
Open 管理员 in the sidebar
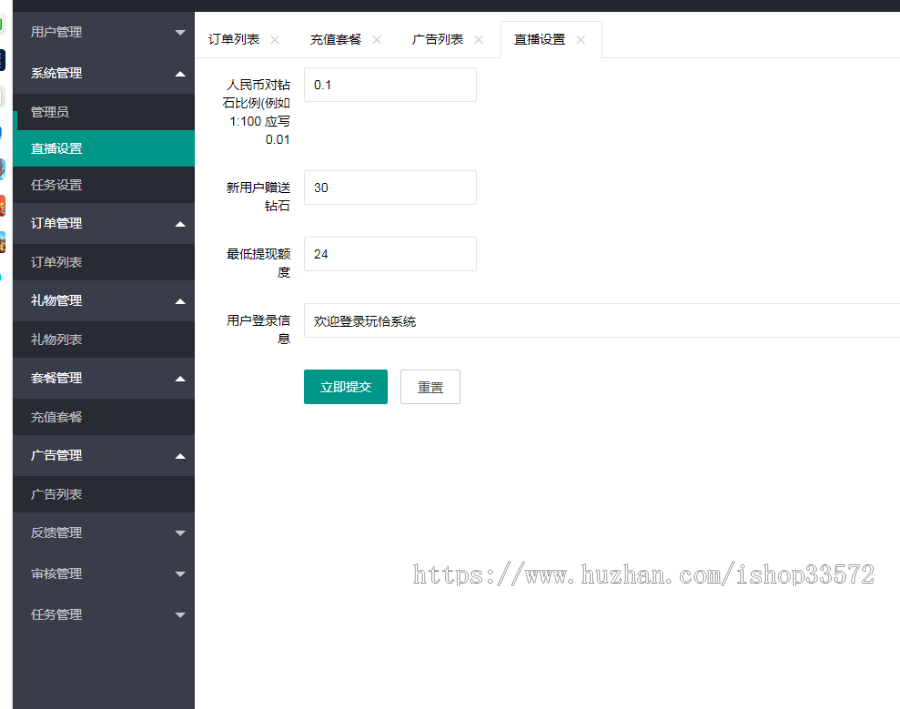pos(104,112)
